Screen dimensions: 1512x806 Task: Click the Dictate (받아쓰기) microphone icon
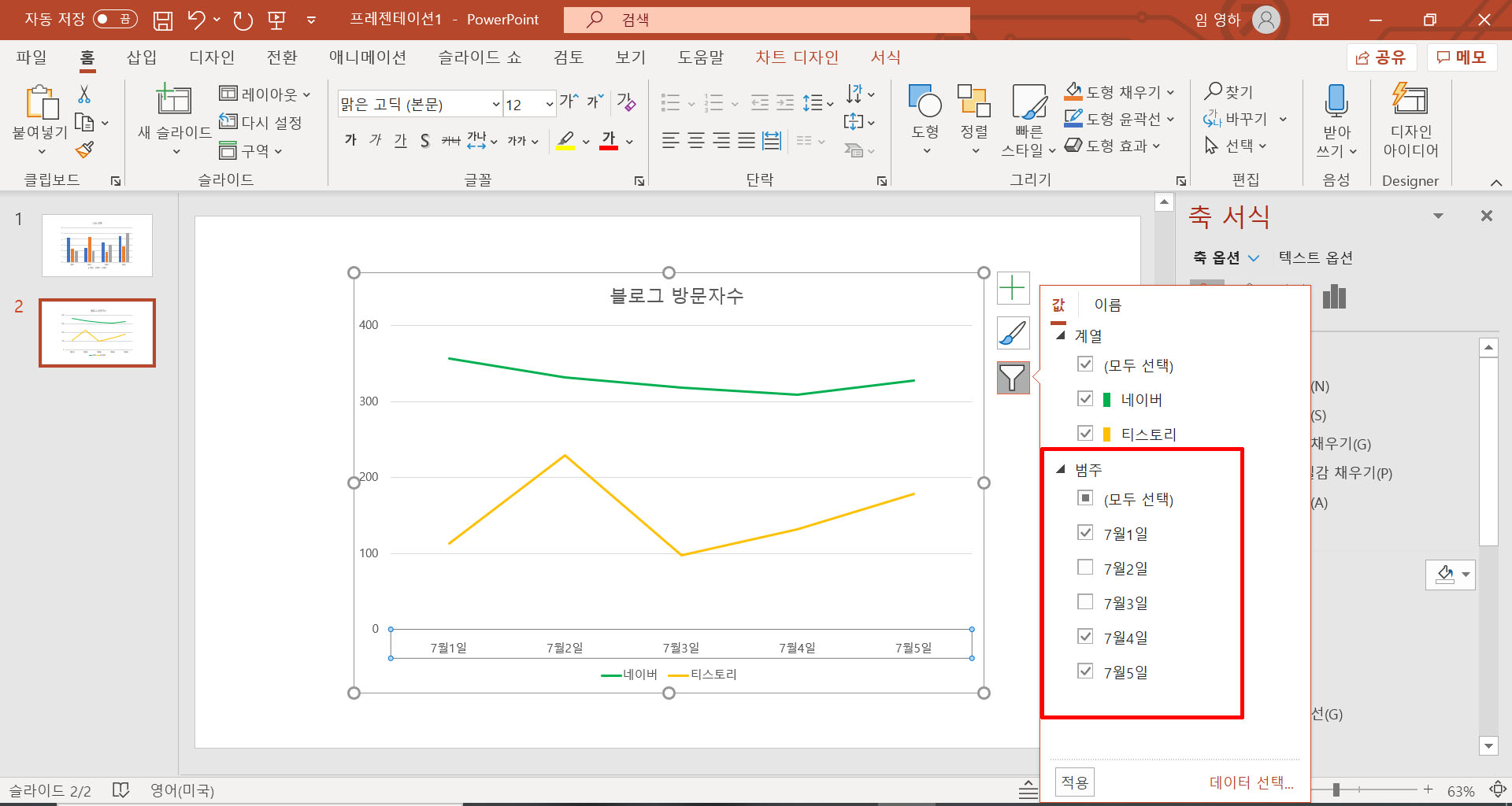[x=1336, y=101]
